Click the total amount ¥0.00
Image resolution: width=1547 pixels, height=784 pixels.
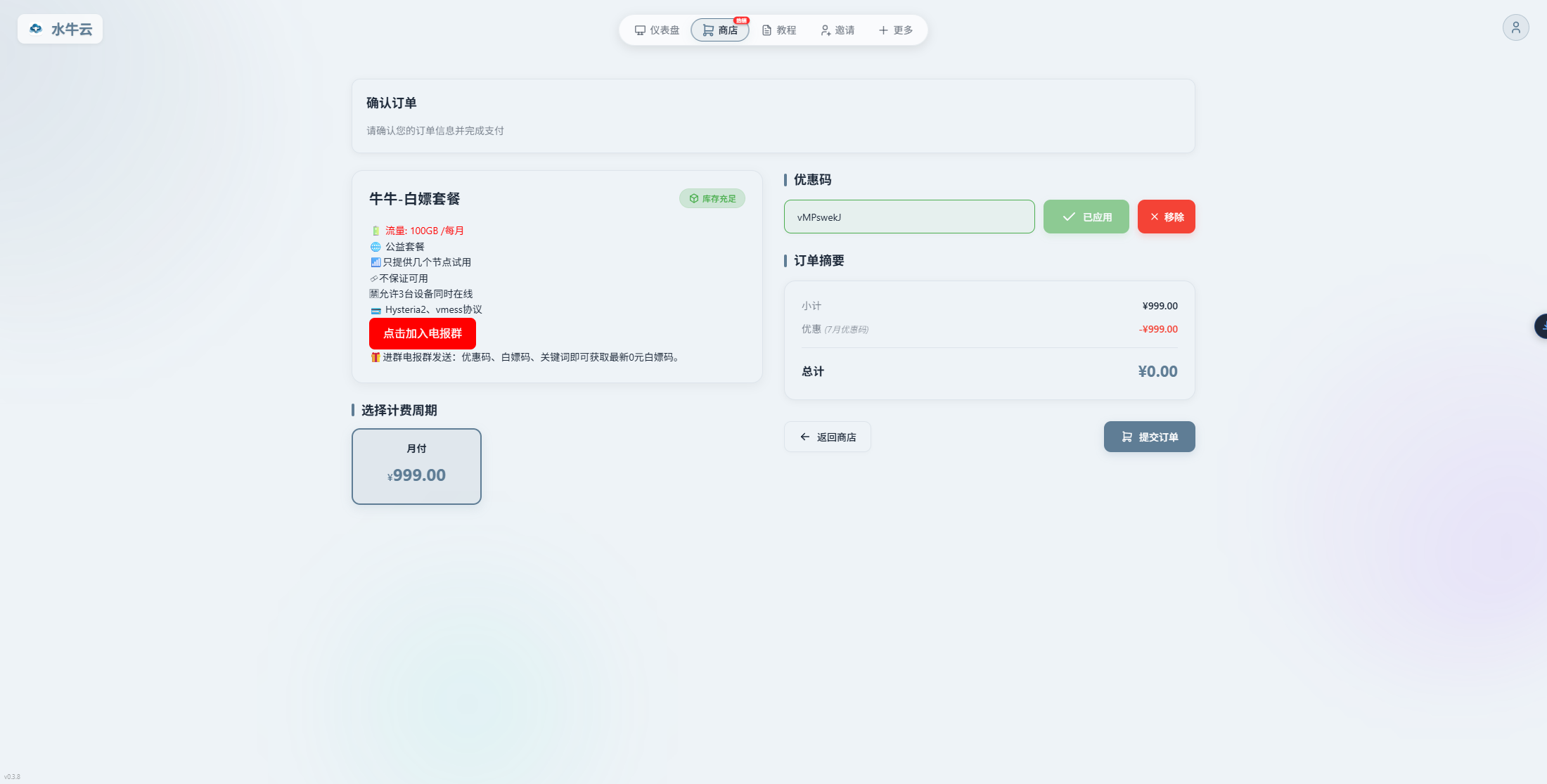(1157, 371)
